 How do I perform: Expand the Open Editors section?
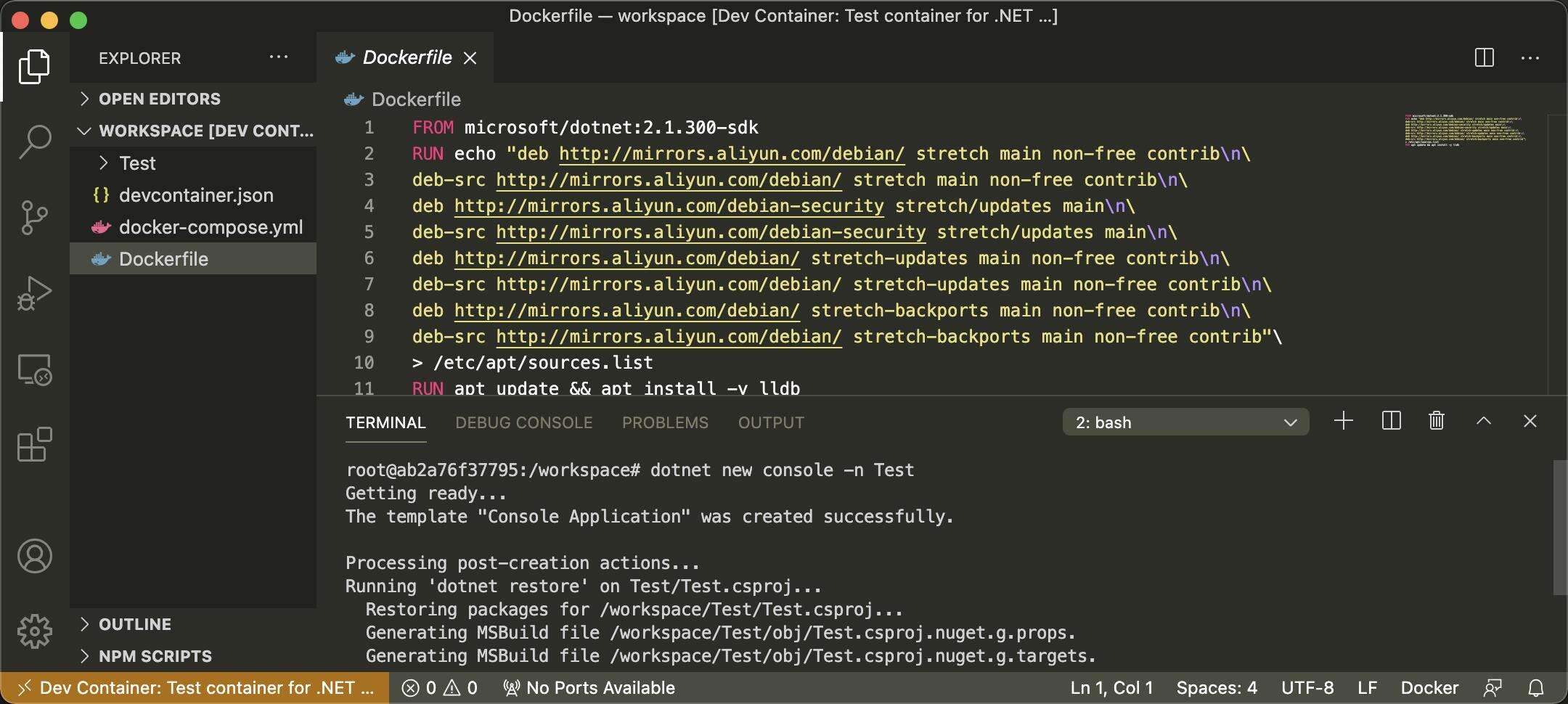coord(193,99)
